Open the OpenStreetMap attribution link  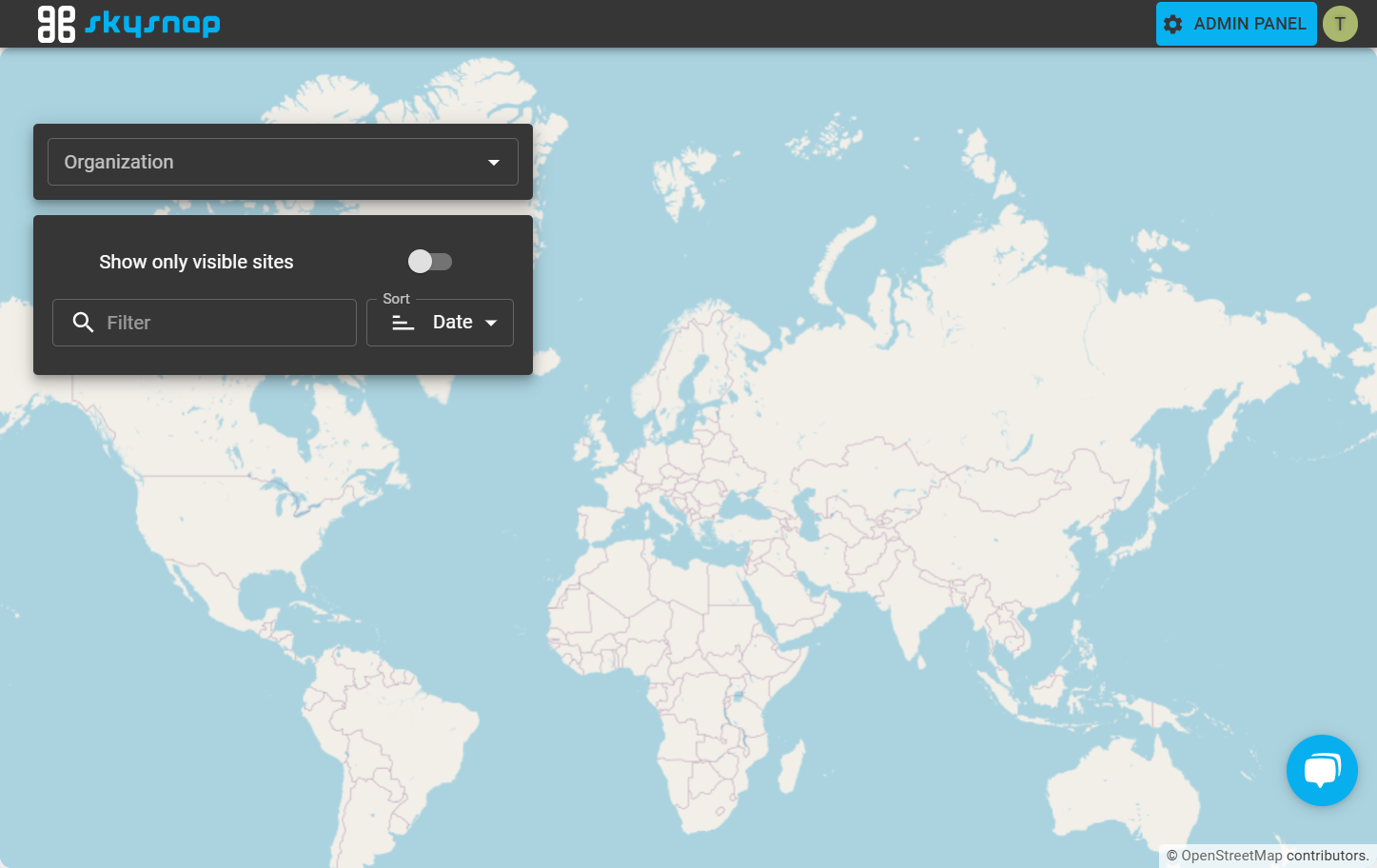coord(1231,856)
